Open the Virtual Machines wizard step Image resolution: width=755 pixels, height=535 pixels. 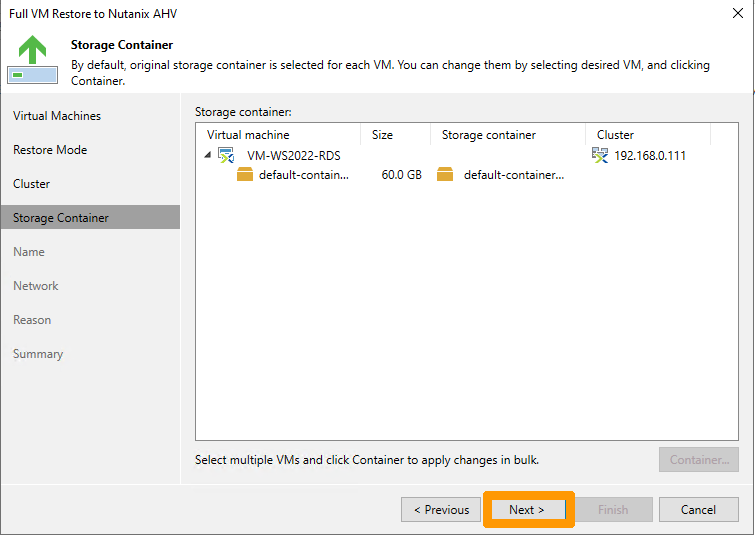pos(57,116)
